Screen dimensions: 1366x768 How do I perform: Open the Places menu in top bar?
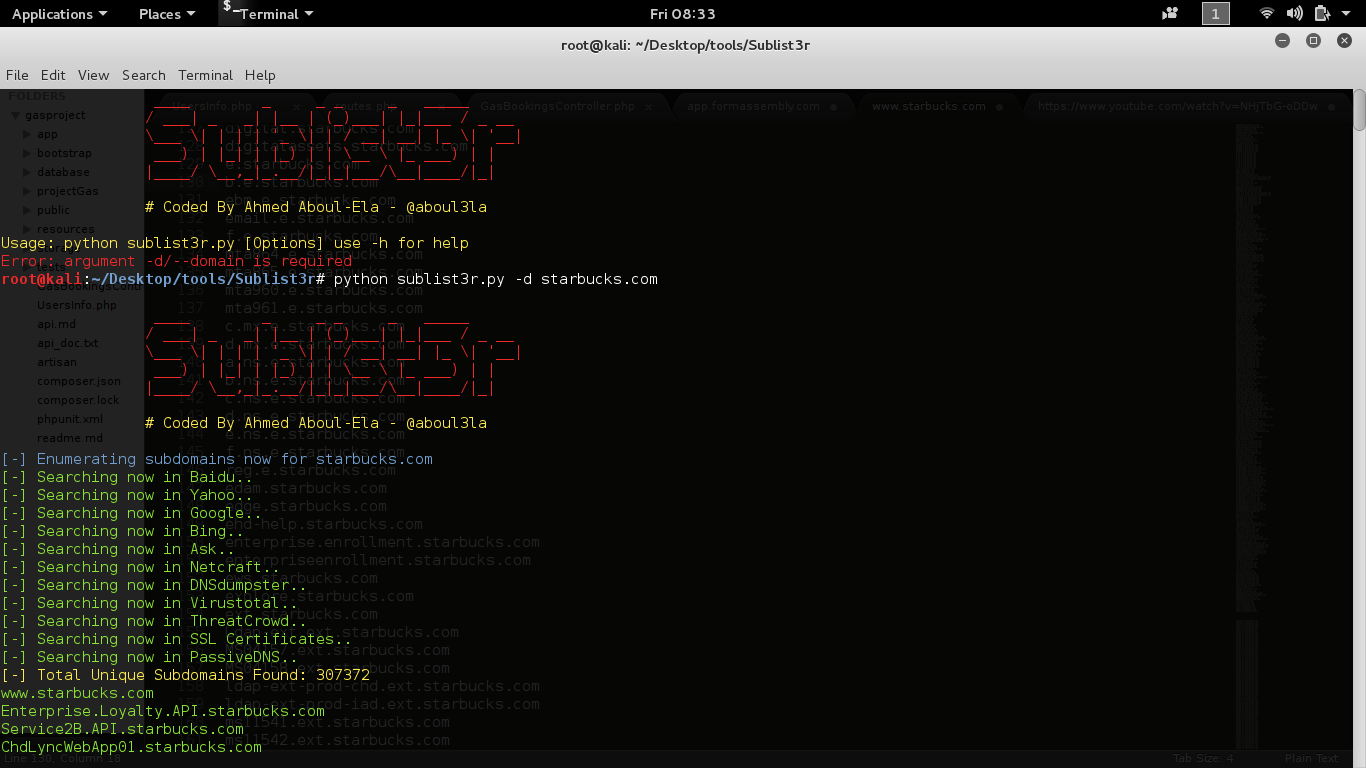click(x=167, y=14)
